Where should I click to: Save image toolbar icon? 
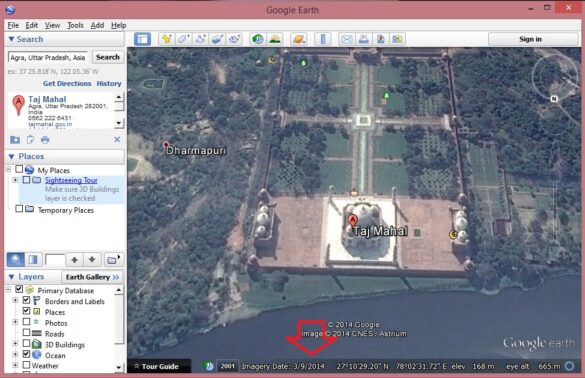click(381, 39)
